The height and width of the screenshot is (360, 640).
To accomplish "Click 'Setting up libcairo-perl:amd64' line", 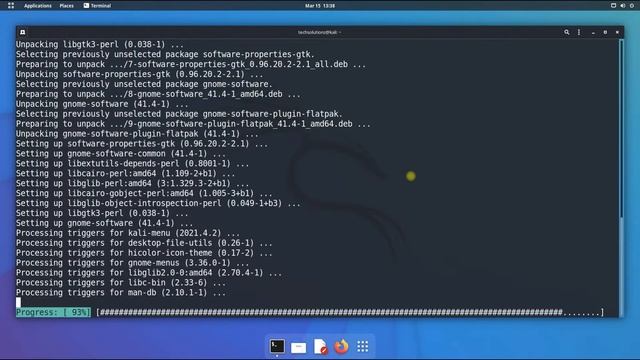I will click(125, 173).
